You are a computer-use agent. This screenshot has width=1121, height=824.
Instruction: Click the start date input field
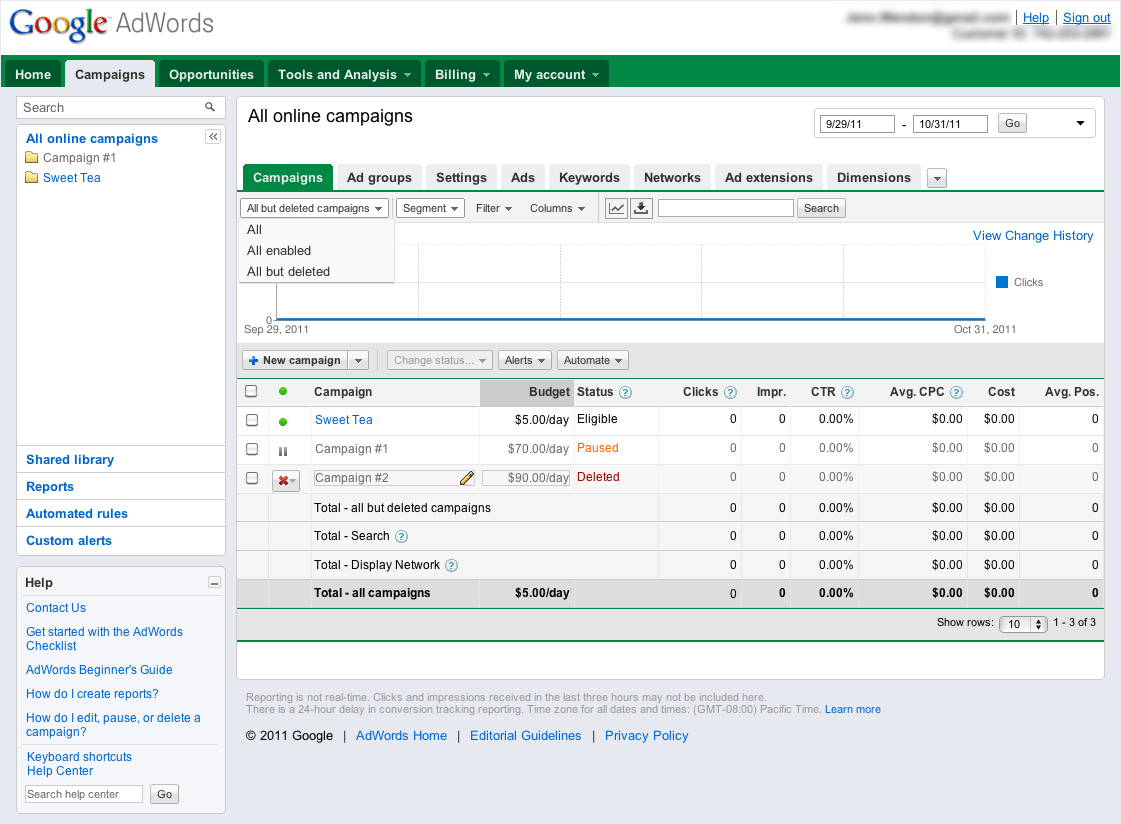(856, 124)
